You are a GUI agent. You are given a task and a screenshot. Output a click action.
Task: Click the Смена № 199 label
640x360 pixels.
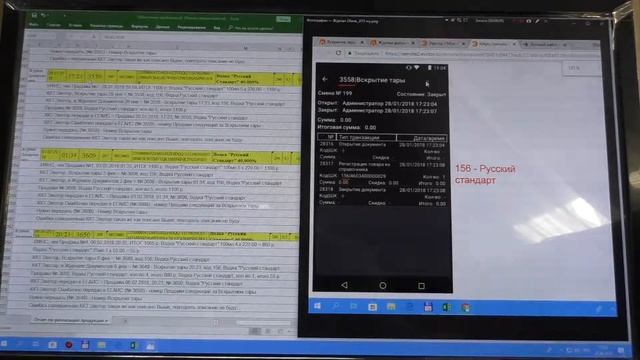335,93
